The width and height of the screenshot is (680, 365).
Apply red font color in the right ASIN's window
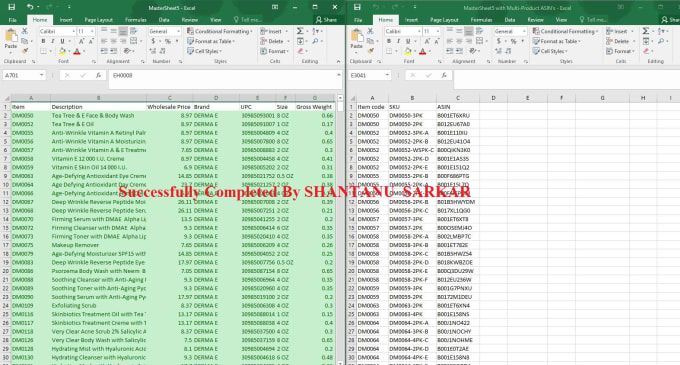(422, 51)
